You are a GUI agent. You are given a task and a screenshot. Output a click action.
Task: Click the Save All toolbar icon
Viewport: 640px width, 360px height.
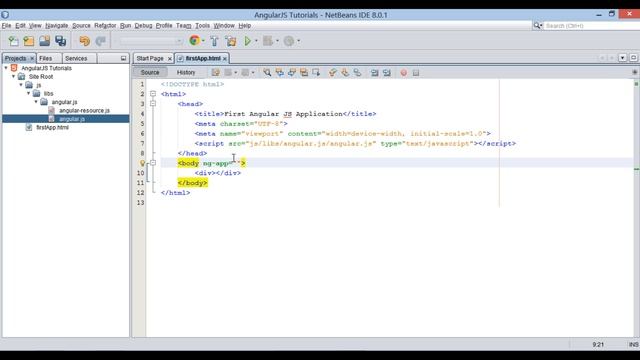(60, 41)
